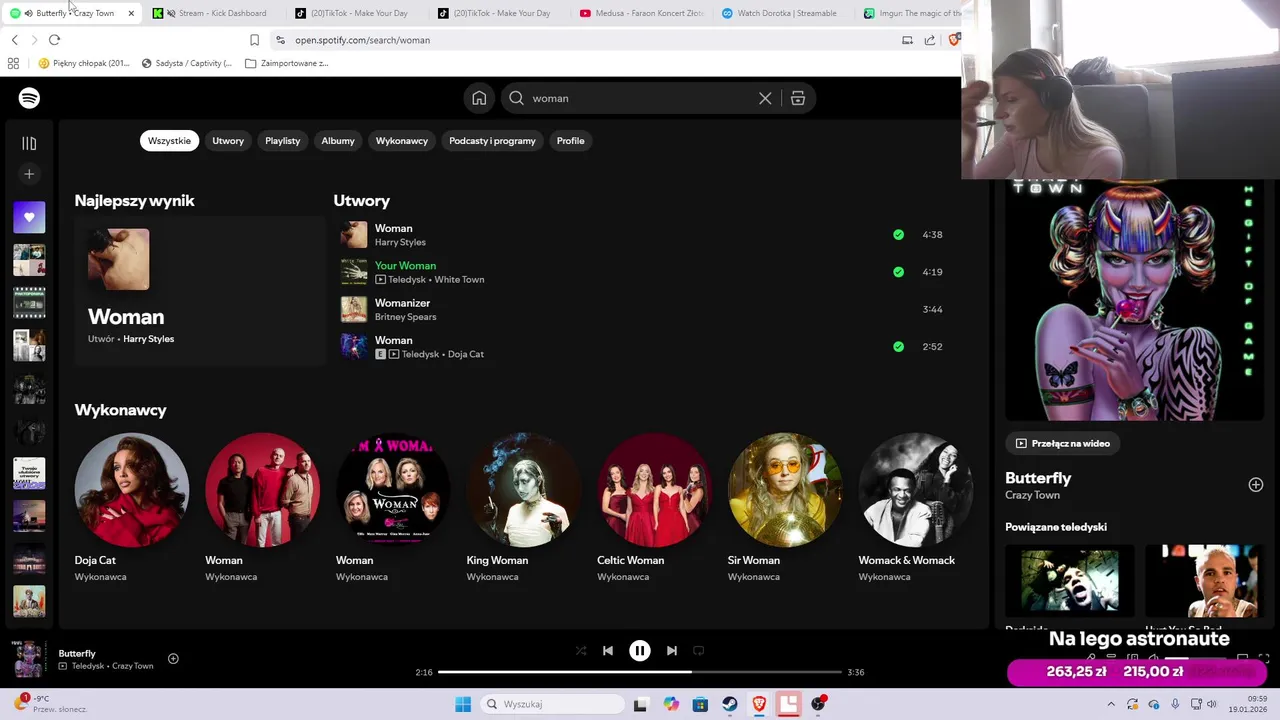Go back in browser history

click(14, 40)
